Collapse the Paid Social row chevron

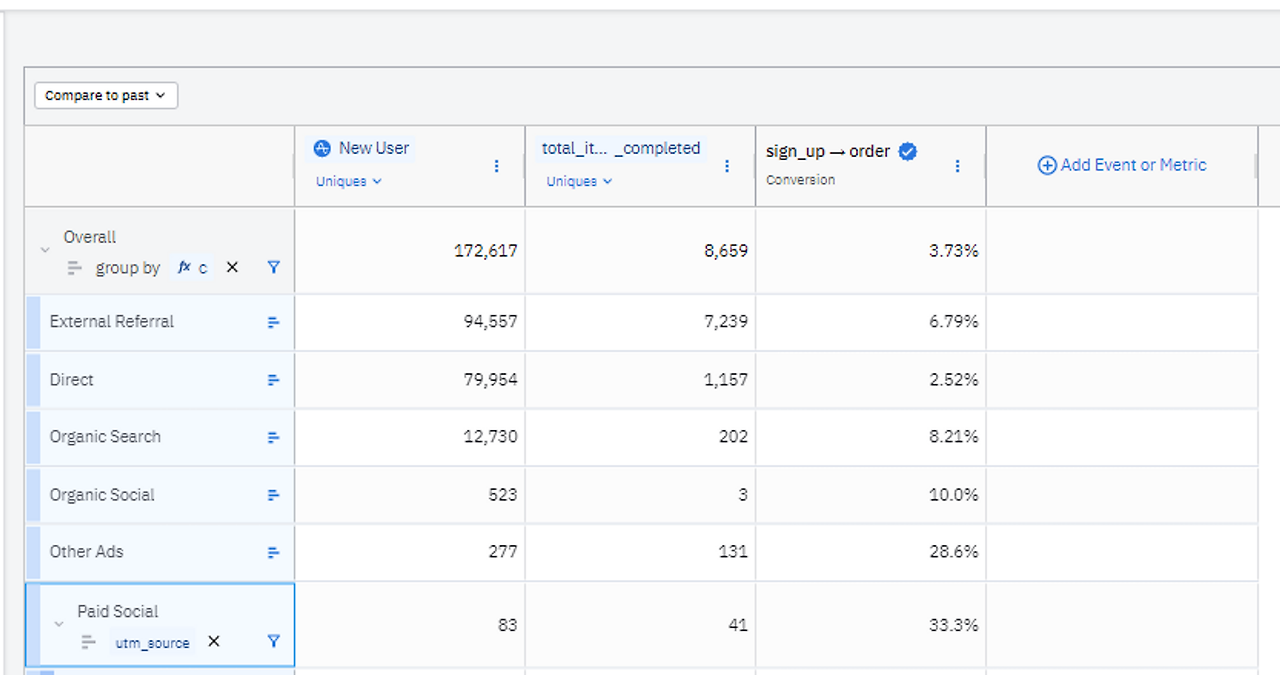tap(59, 624)
